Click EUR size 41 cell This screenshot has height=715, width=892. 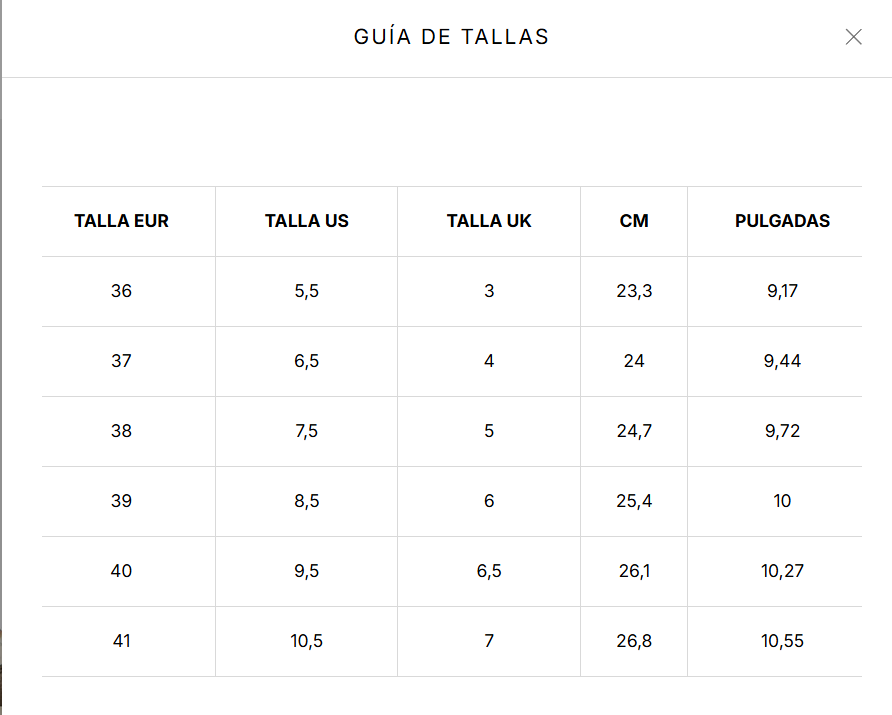coord(121,641)
